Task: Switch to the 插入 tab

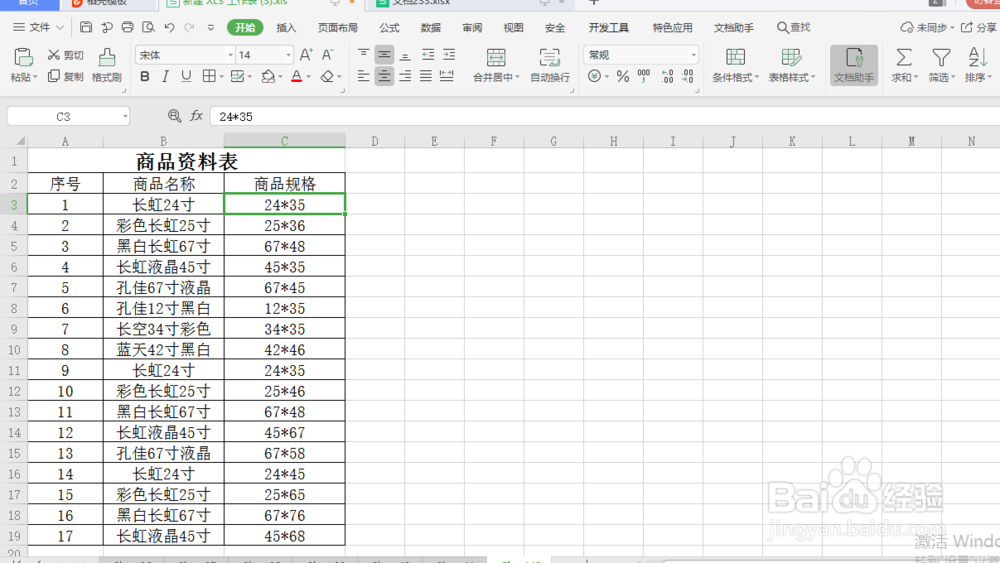Action: tap(286, 27)
